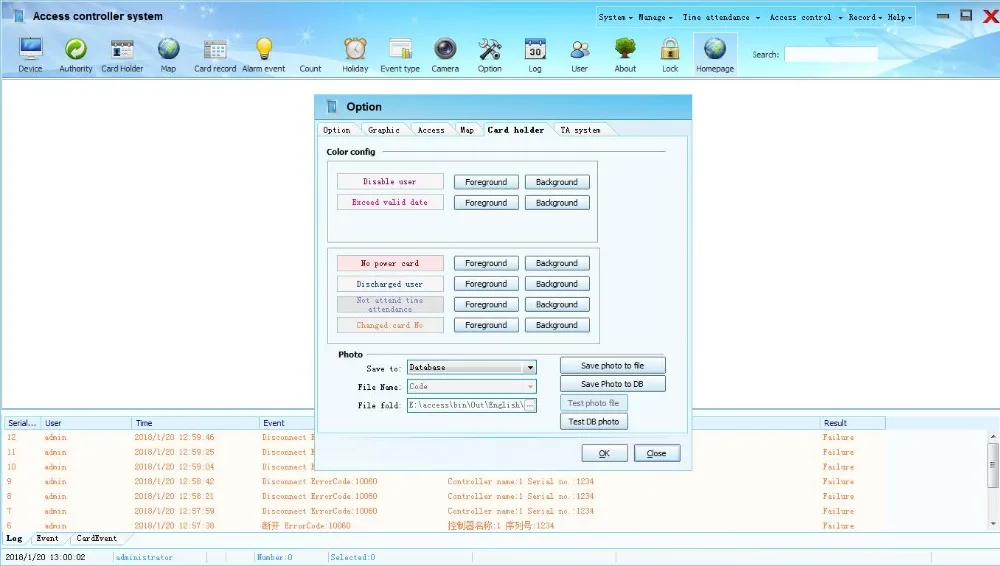Set Background for Discharged user

coord(557,284)
